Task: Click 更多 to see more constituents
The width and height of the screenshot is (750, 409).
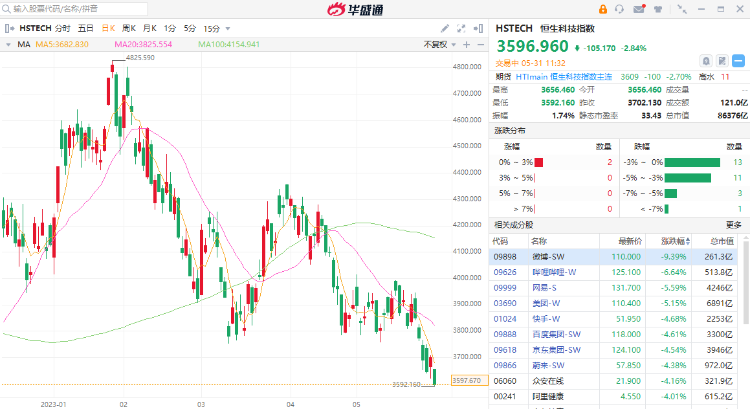Action: click(733, 225)
